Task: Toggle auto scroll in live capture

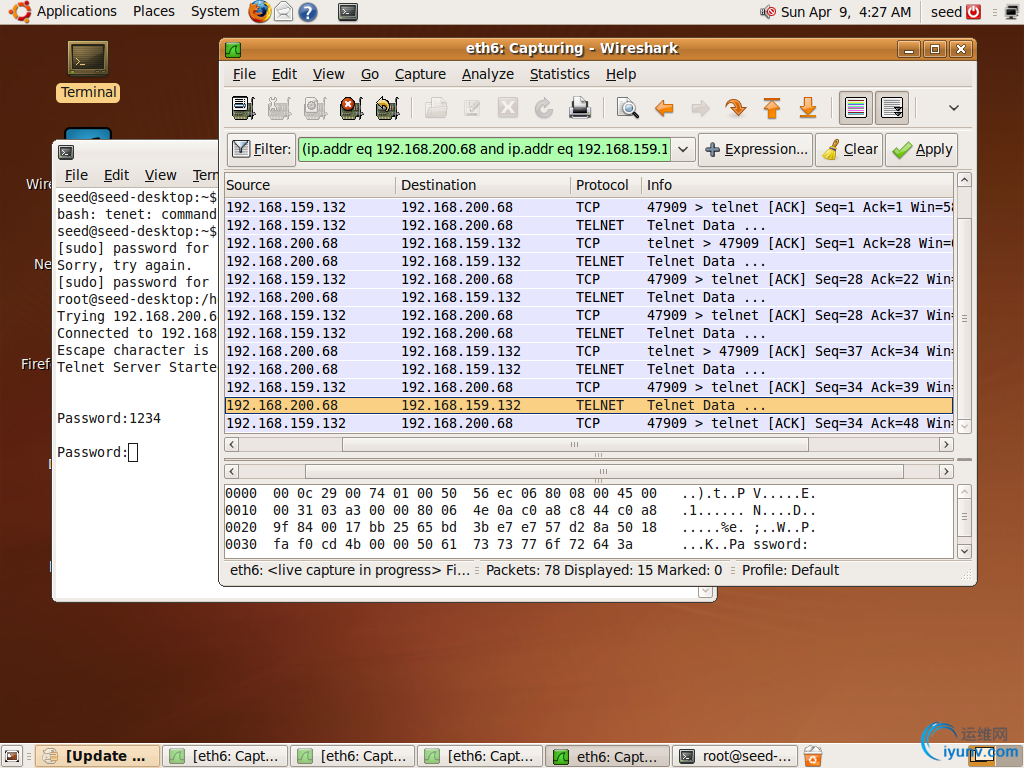Action: click(892, 108)
